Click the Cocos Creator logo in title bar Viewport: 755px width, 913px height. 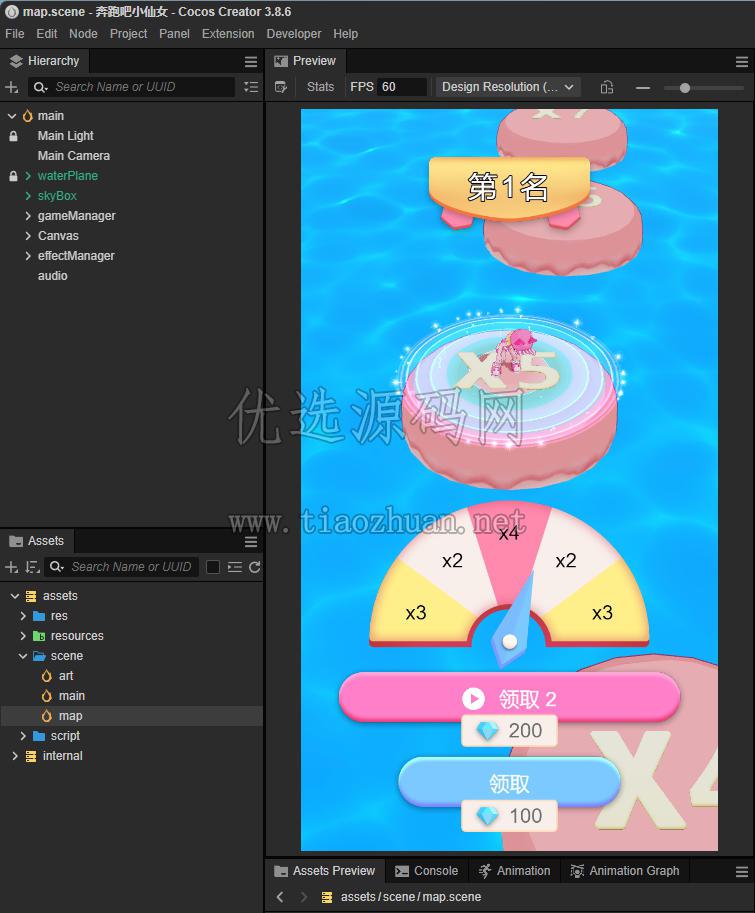[x=12, y=12]
